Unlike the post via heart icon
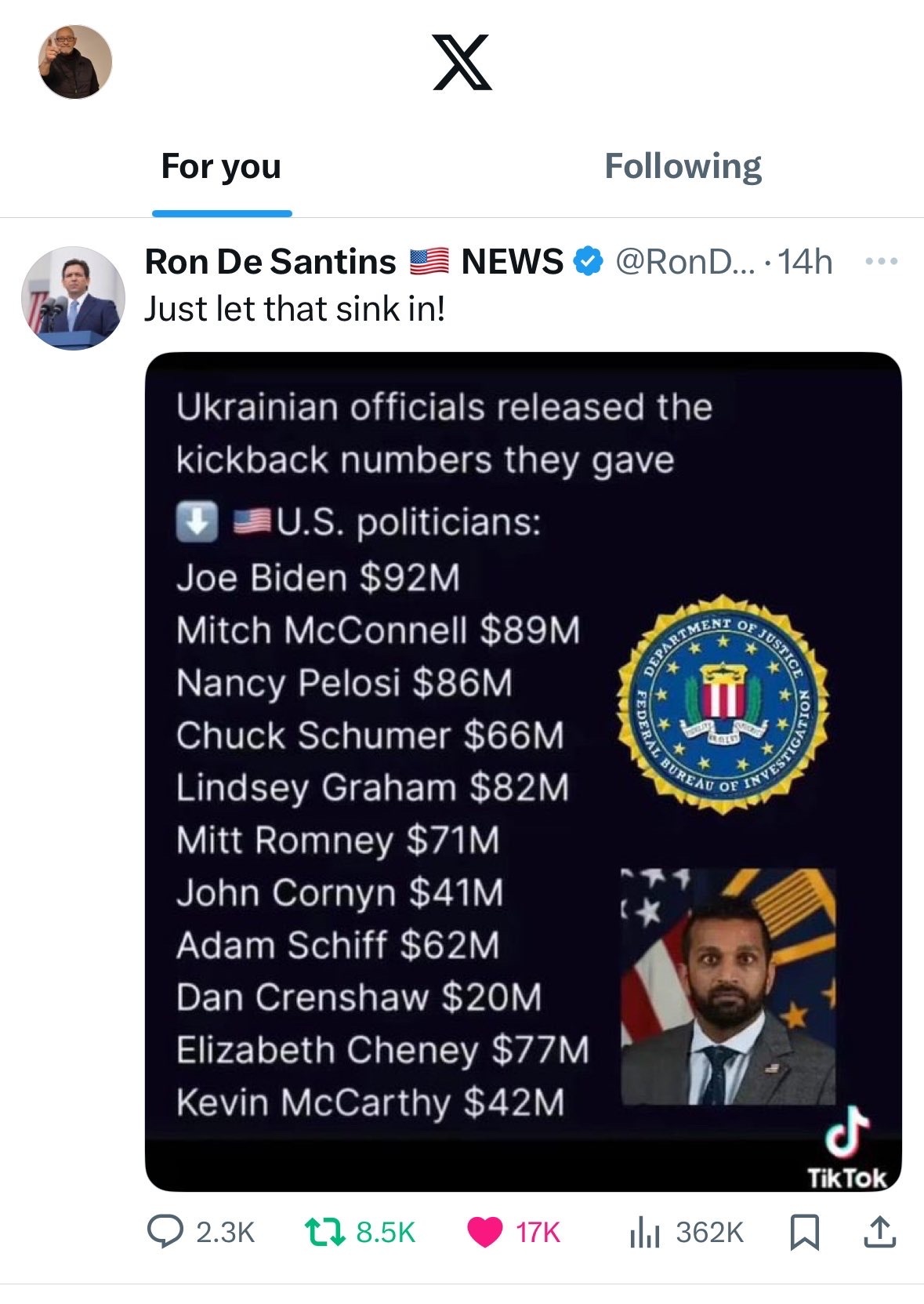The image size is (924, 1304). point(485,1232)
